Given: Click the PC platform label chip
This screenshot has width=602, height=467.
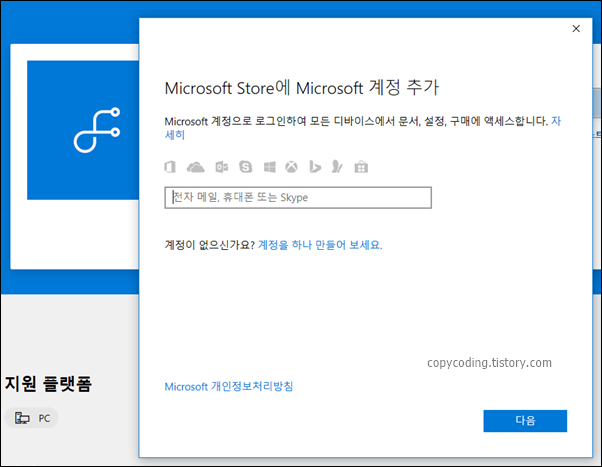Looking at the screenshot, I should [31, 418].
